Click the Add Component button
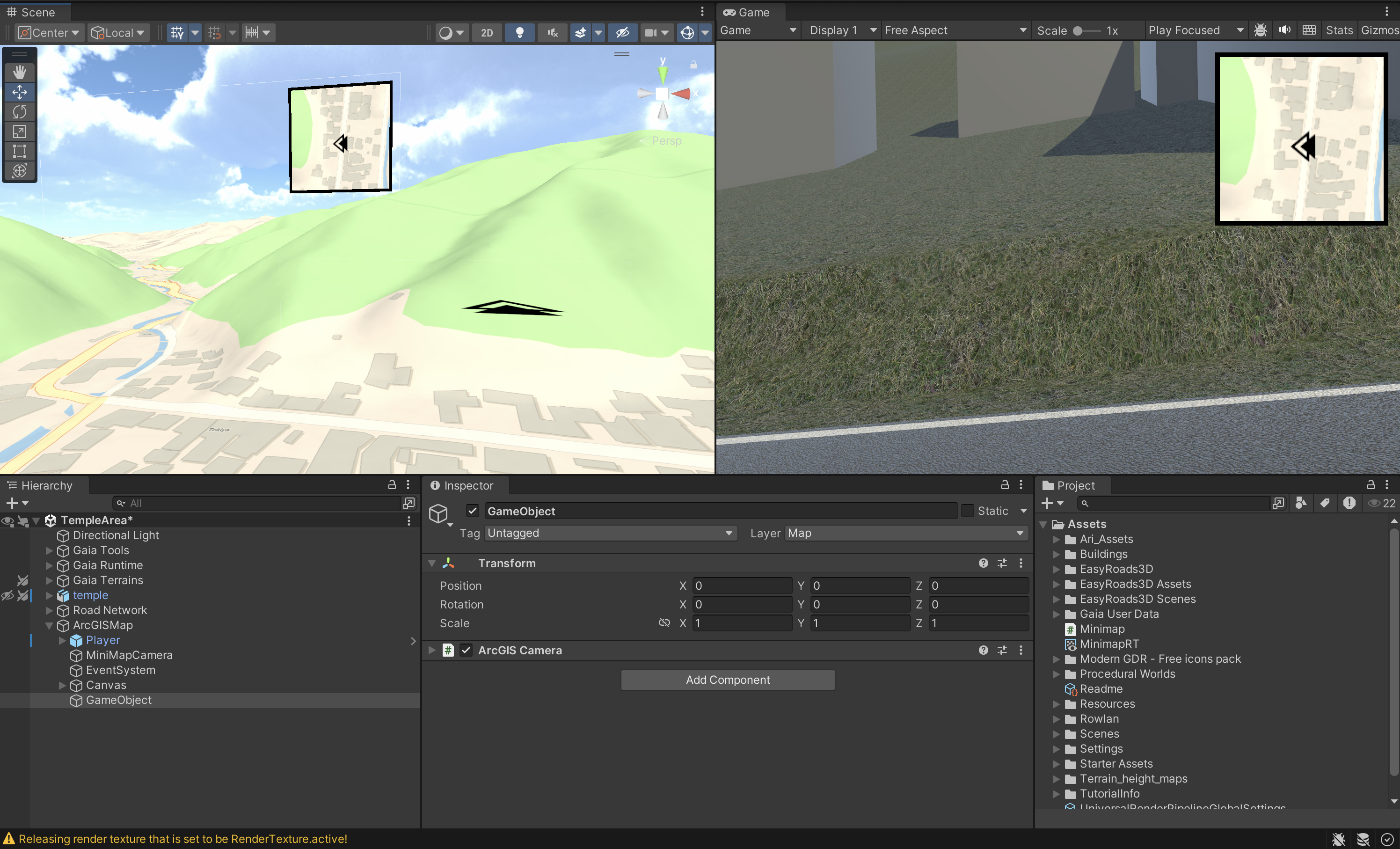 click(x=728, y=680)
